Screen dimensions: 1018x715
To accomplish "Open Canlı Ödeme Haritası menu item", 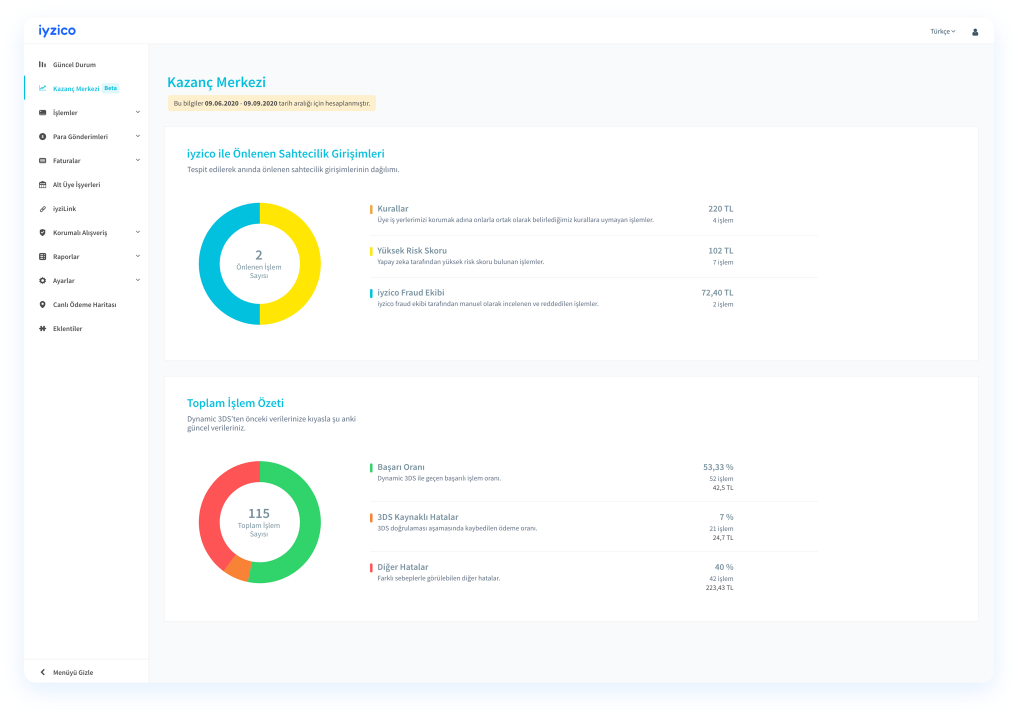I will pos(86,305).
